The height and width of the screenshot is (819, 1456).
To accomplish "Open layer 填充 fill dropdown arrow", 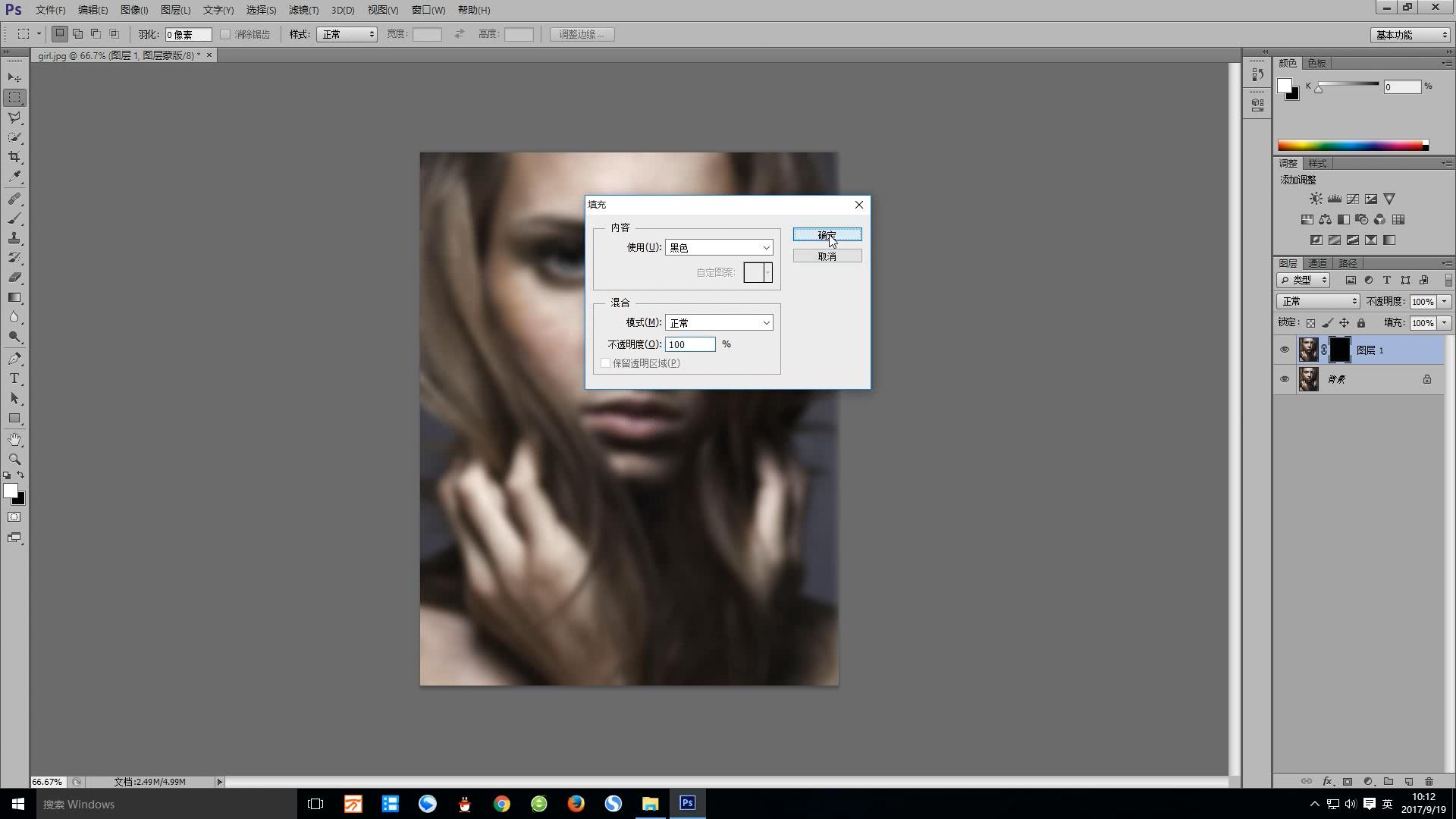I will (1445, 323).
